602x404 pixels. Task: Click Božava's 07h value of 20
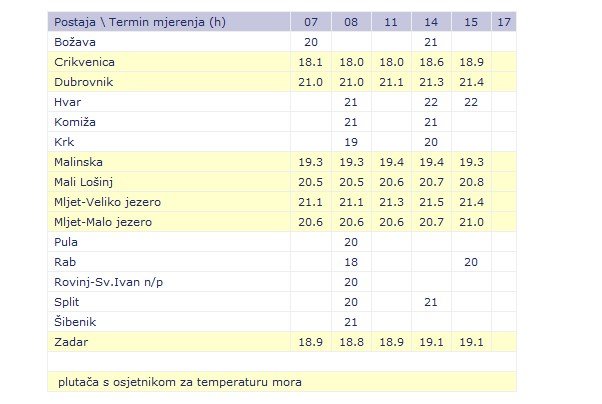(310, 42)
